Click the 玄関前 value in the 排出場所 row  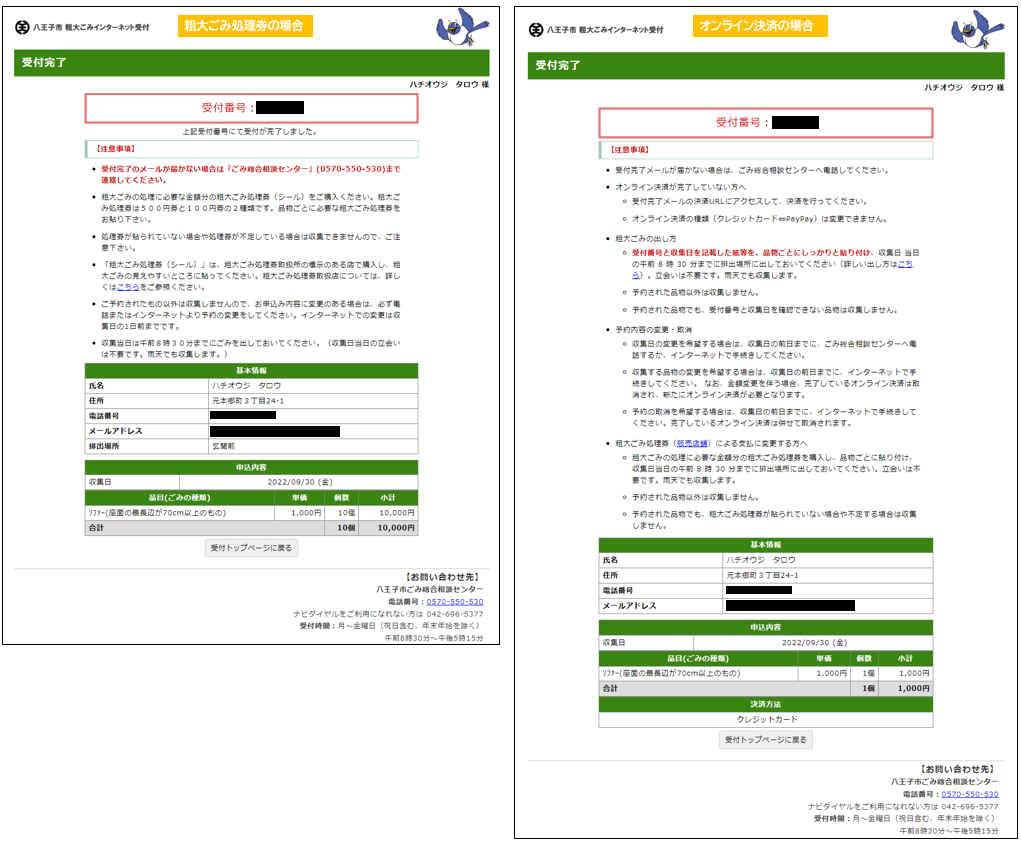(222, 445)
